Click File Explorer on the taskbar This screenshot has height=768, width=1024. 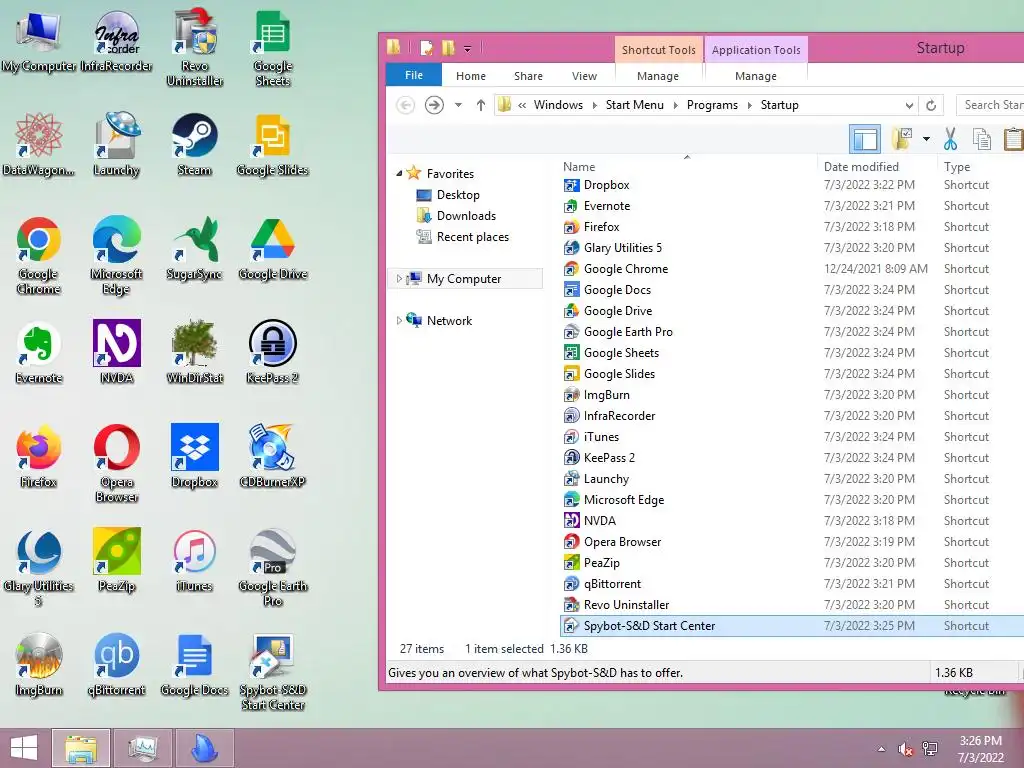pyautogui.click(x=81, y=748)
